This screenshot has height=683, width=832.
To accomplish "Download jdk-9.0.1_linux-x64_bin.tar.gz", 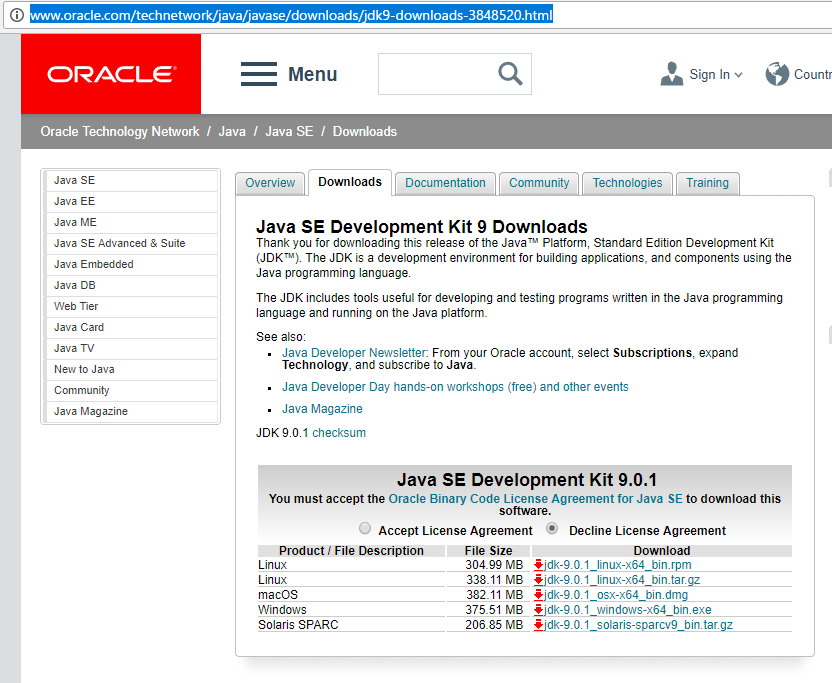I will [622, 580].
